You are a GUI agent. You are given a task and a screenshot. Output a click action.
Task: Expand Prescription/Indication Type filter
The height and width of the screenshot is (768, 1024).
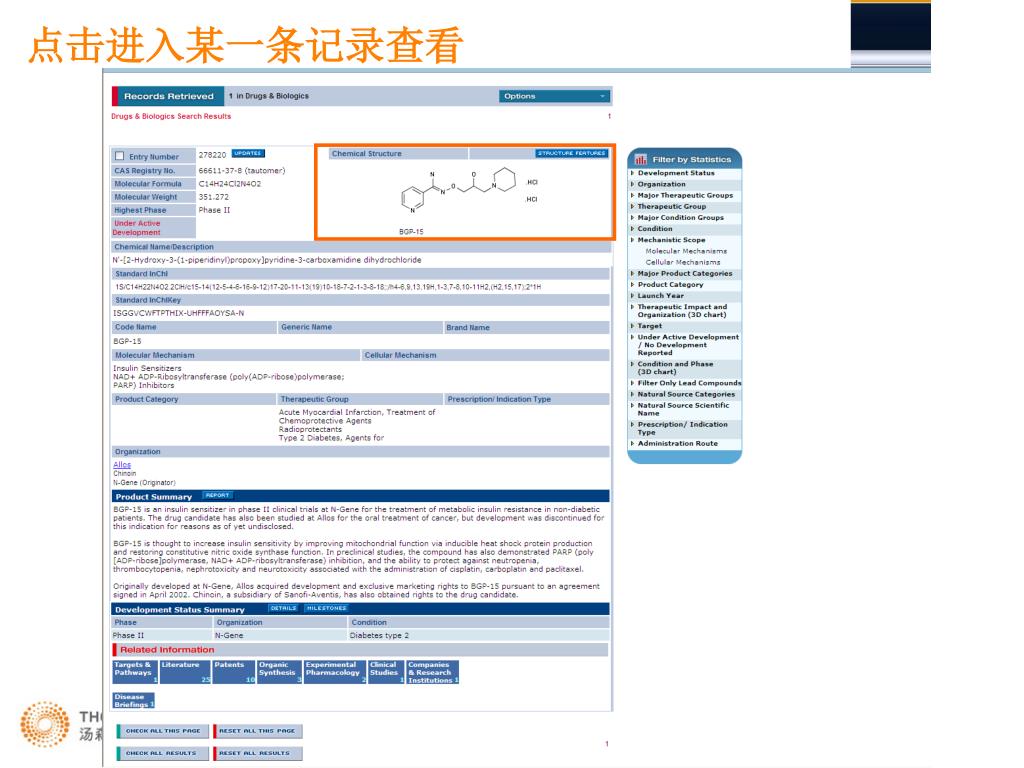tap(682, 428)
